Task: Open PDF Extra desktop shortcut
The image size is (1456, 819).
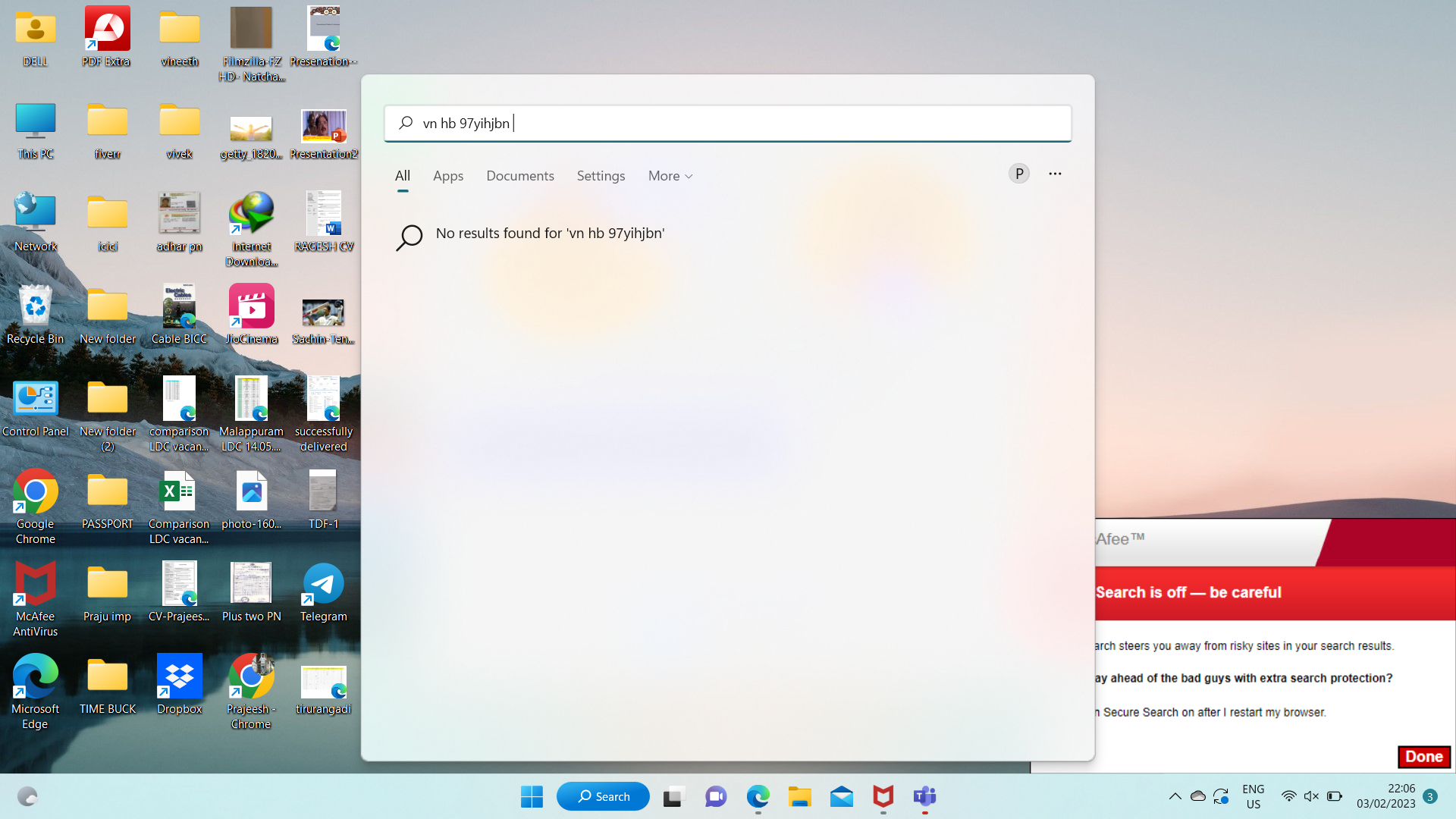Action: 107,29
